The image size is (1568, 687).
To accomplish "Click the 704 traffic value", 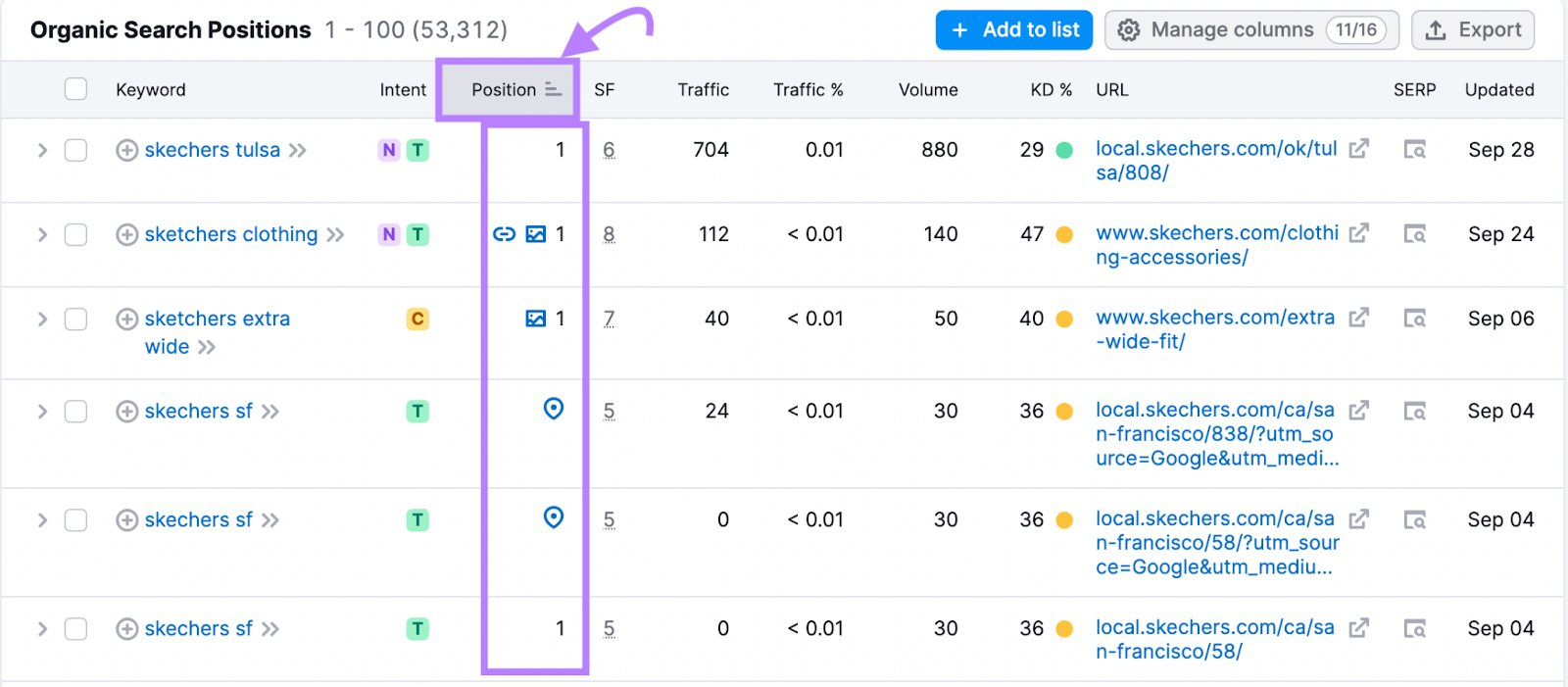I will point(710,150).
